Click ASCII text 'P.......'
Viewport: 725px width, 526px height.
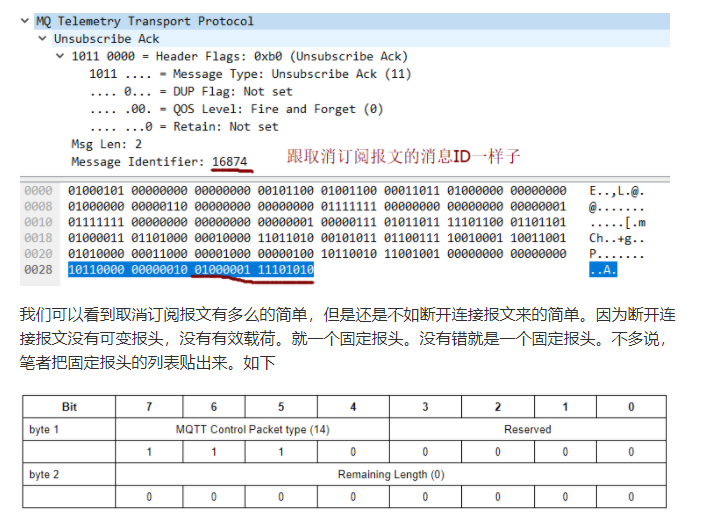tap(617, 254)
